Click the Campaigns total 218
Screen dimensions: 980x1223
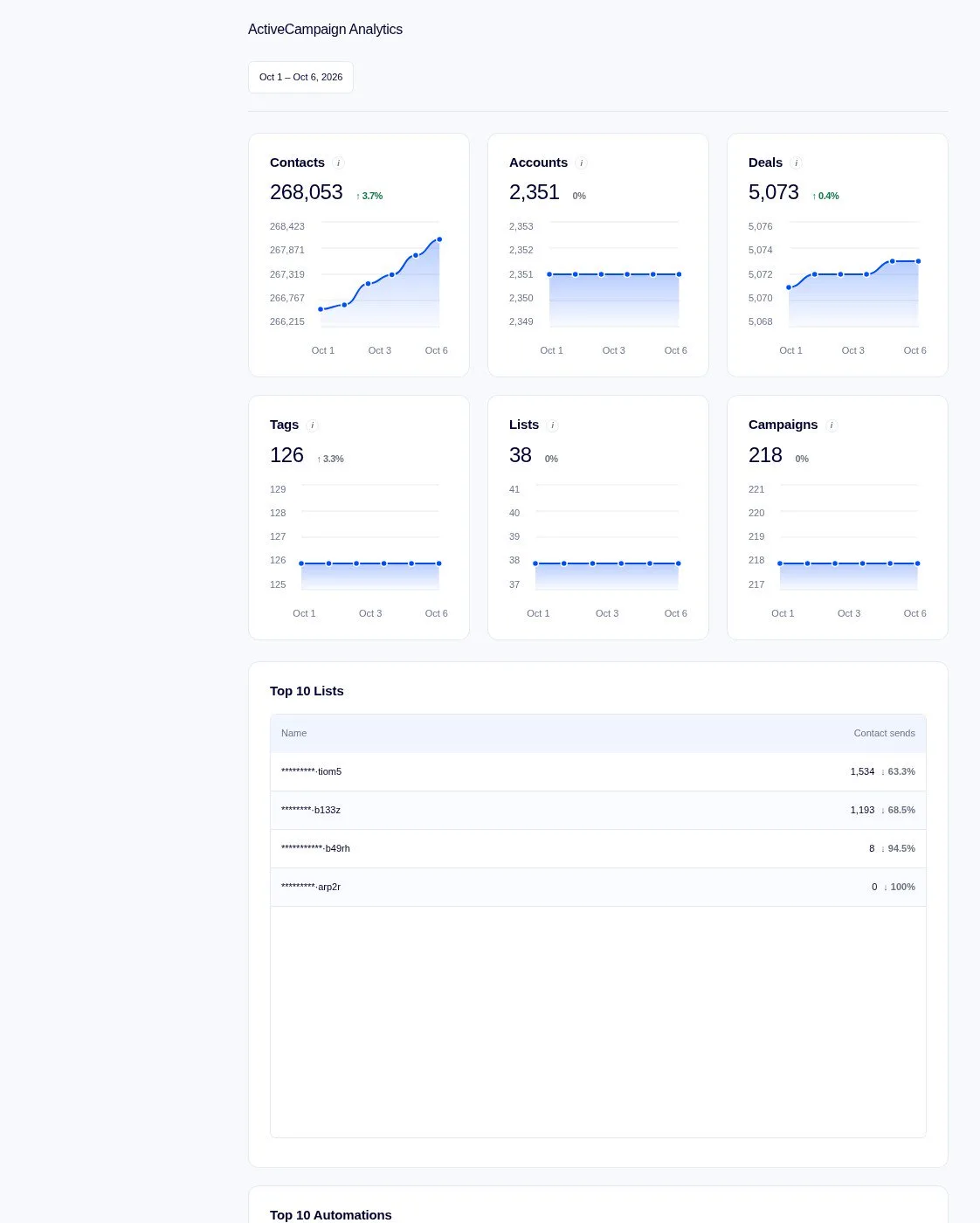[x=765, y=455]
